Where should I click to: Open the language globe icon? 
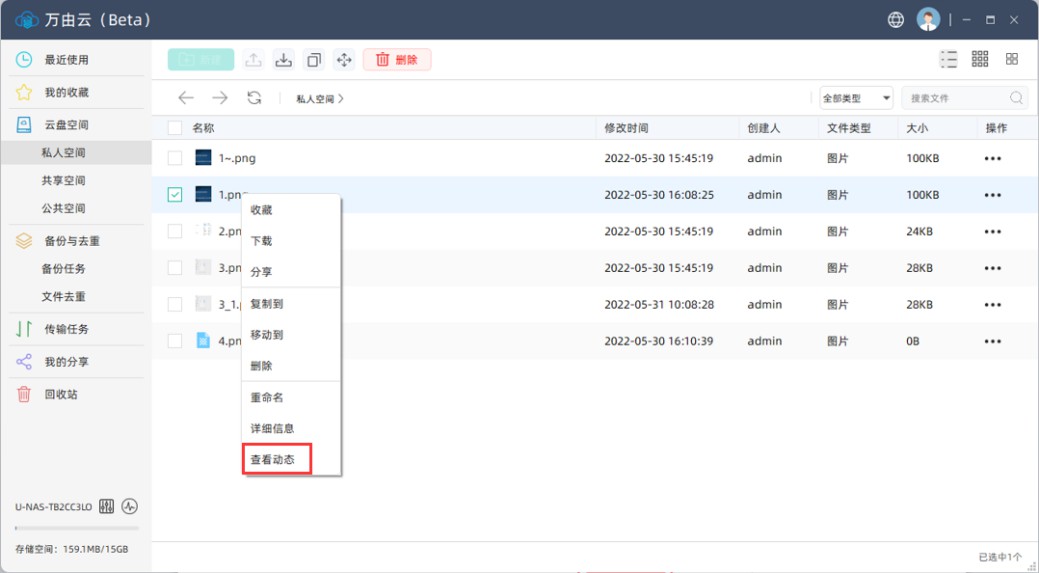click(895, 20)
